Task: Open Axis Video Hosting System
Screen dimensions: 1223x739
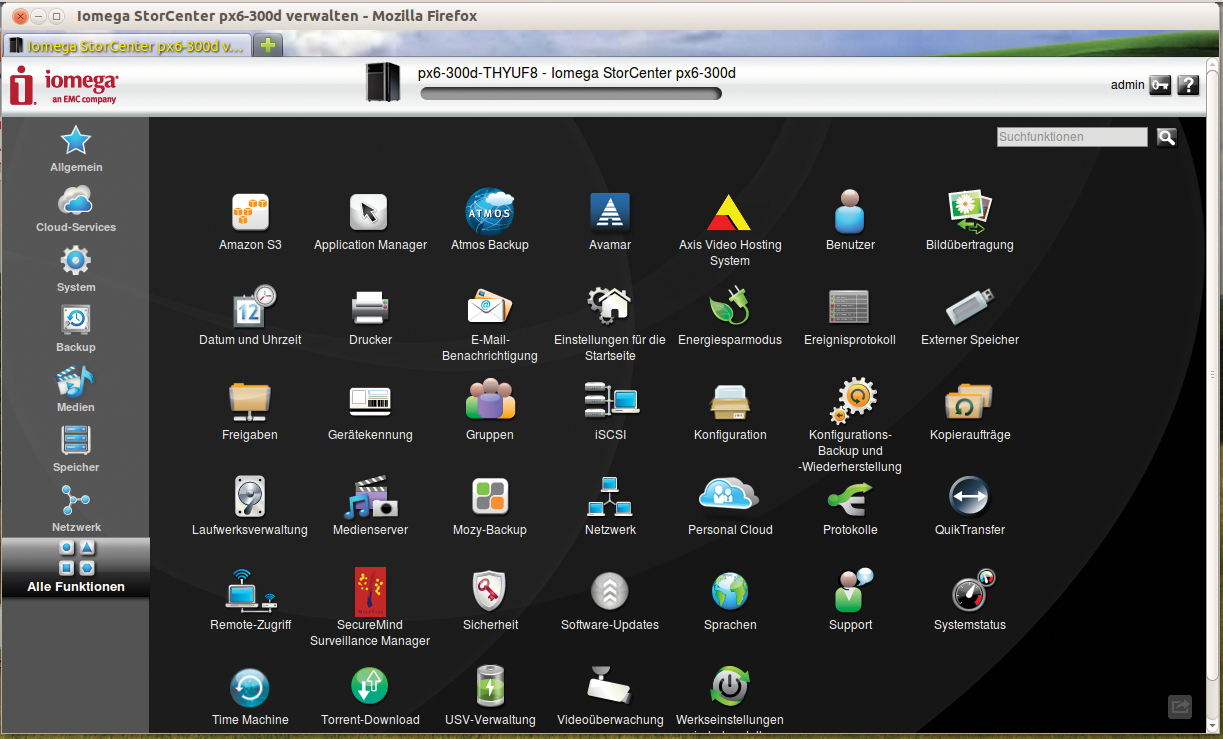Action: coord(730,213)
